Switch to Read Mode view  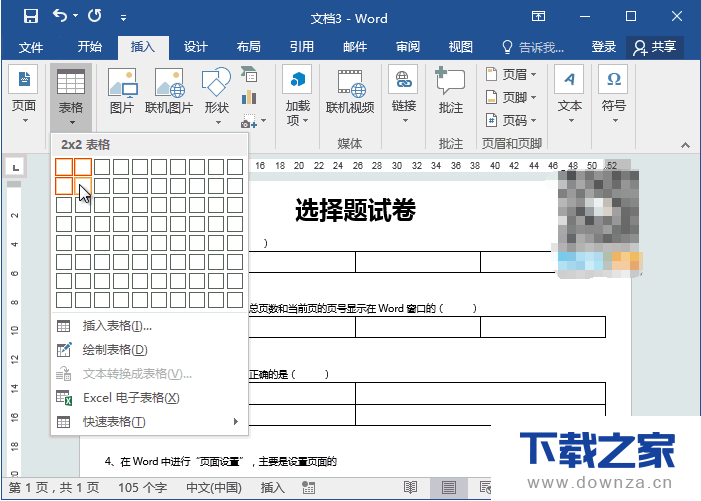click(x=410, y=488)
